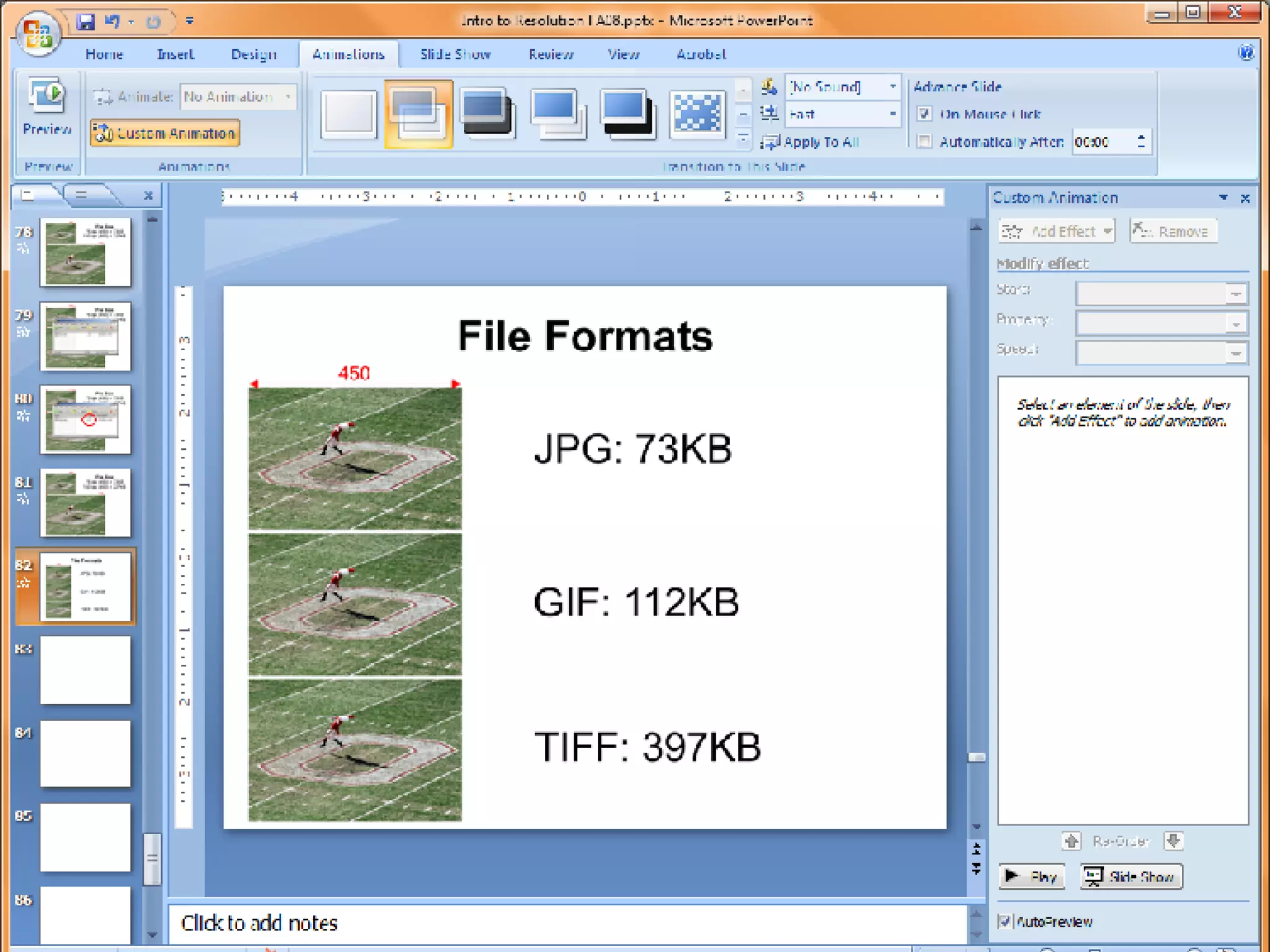Select the No Transition blank thumbnail
The width and height of the screenshot is (1270, 952).
tap(349, 113)
